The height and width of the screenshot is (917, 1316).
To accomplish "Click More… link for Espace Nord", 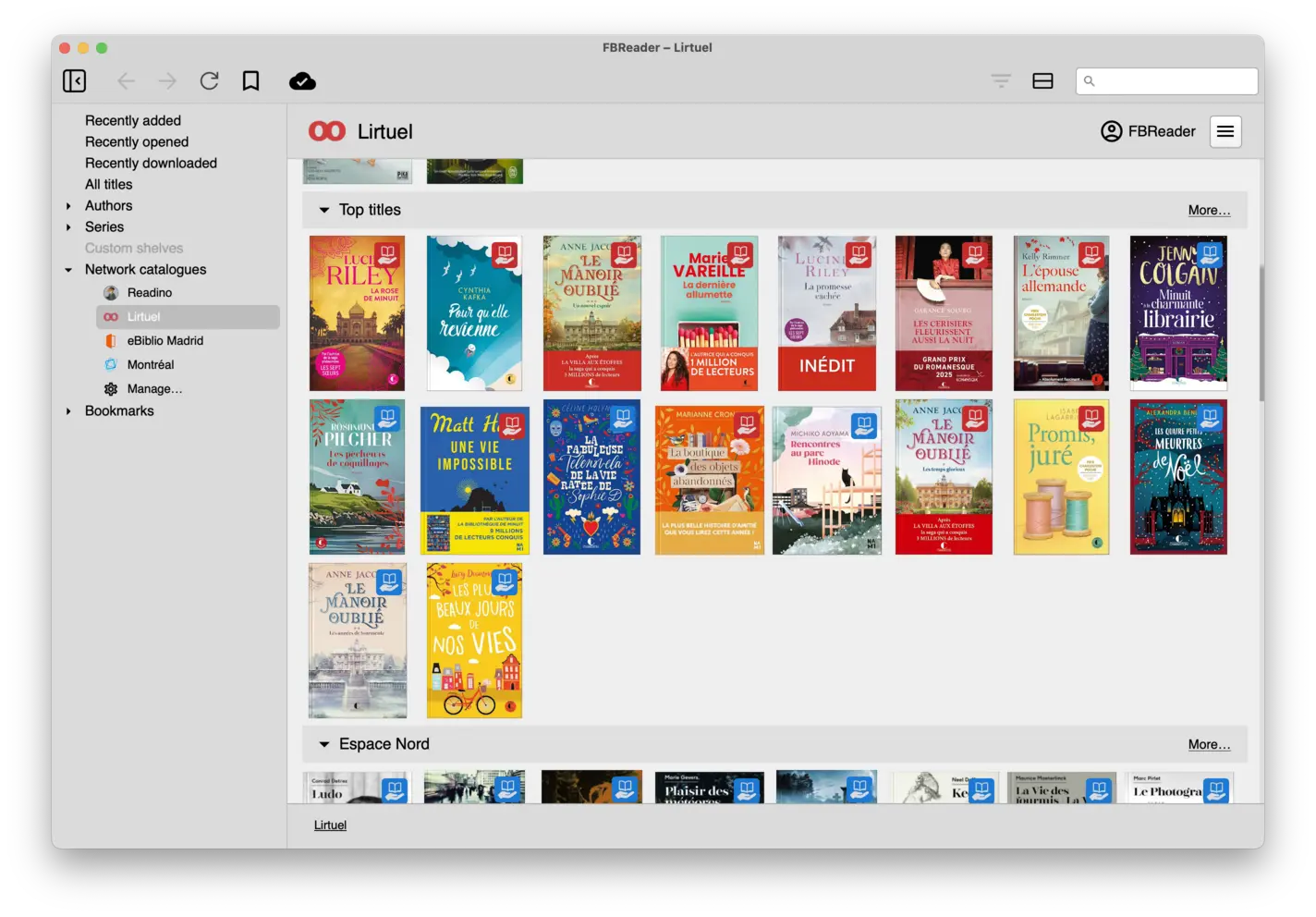I will (1209, 744).
